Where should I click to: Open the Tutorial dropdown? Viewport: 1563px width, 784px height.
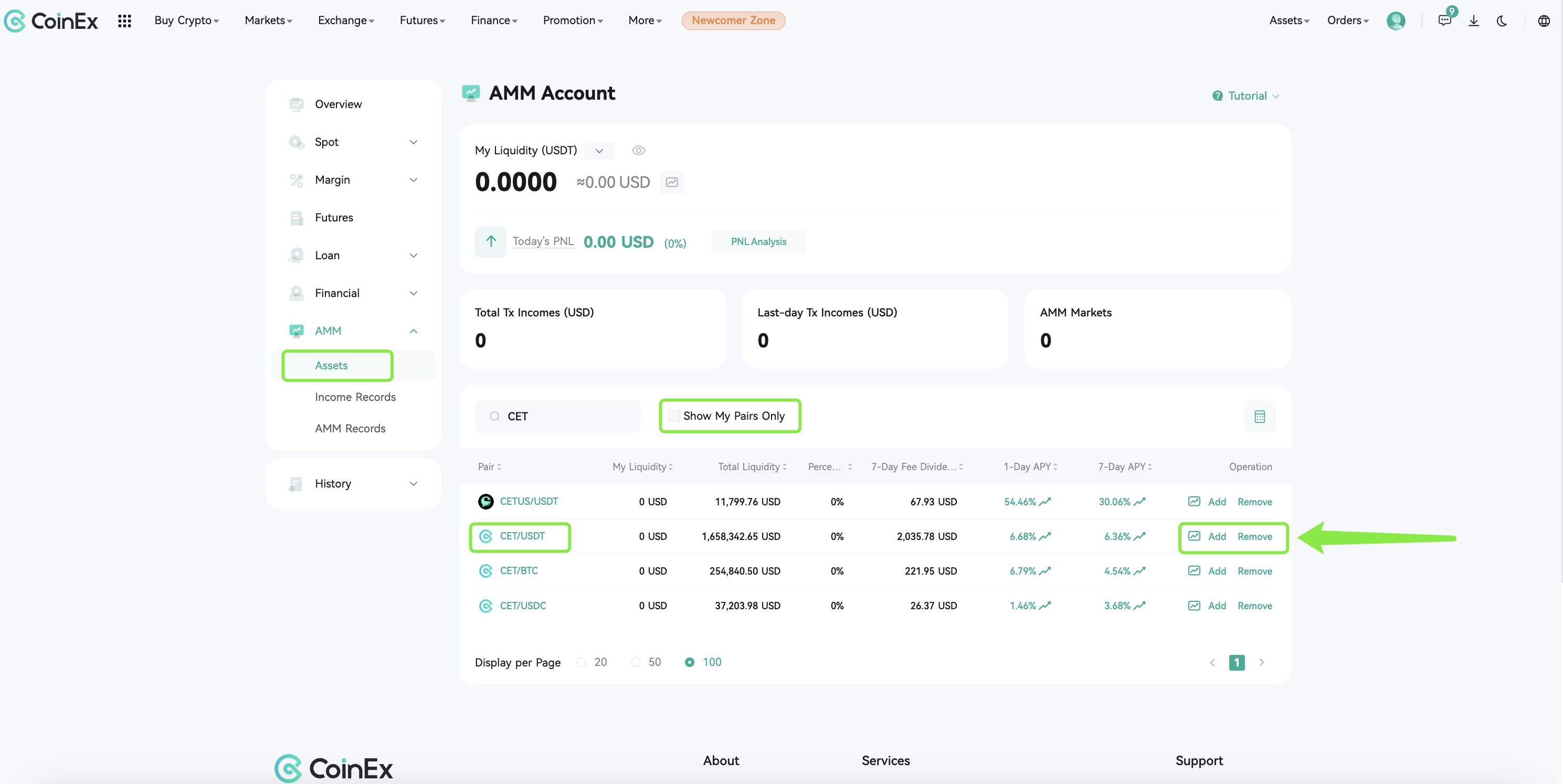1245,96
